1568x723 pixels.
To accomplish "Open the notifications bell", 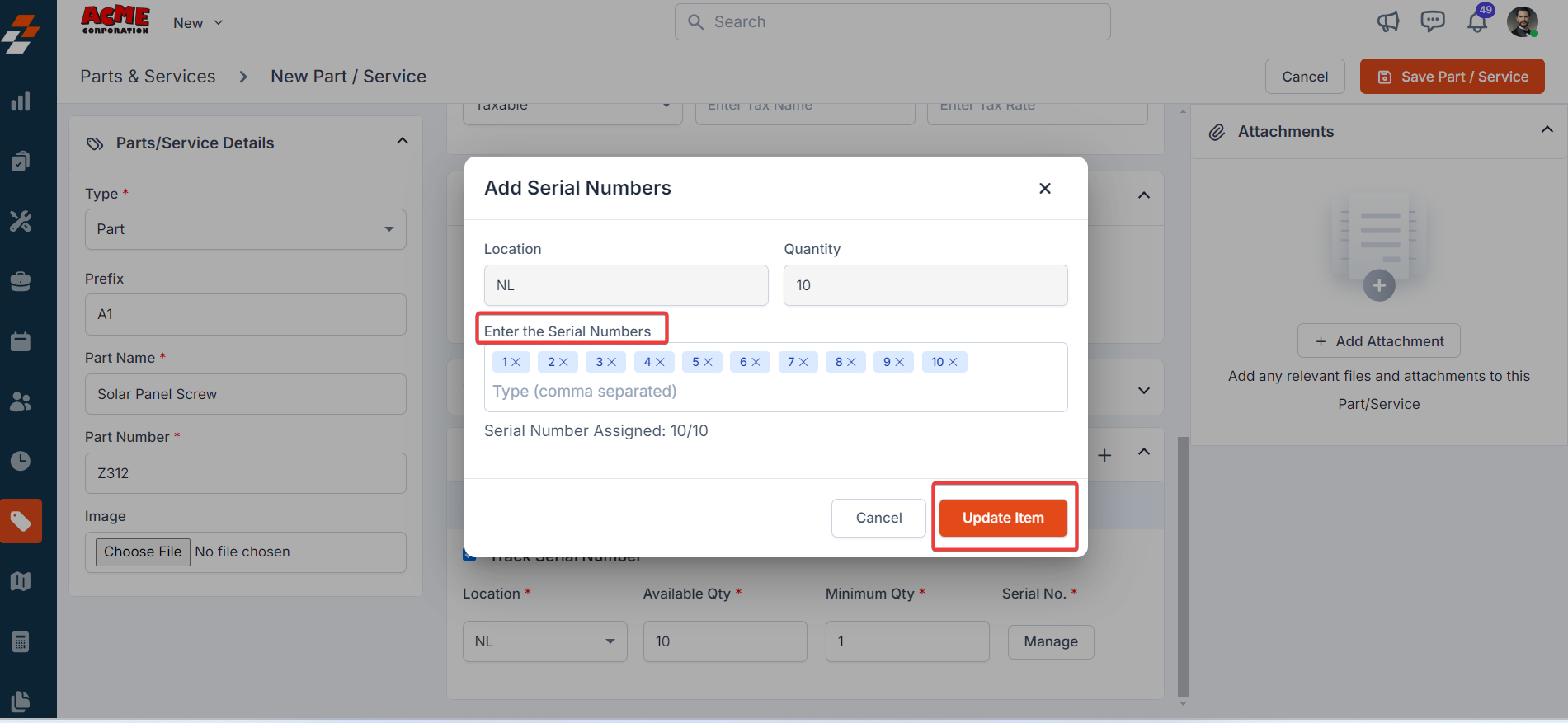I will click(1477, 22).
